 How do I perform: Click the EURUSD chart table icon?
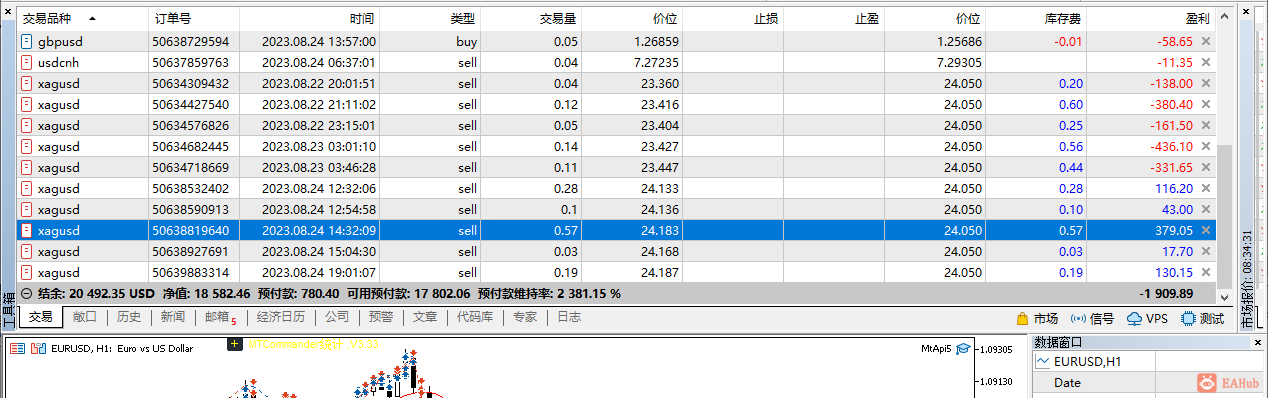pyautogui.click(x=18, y=348)
